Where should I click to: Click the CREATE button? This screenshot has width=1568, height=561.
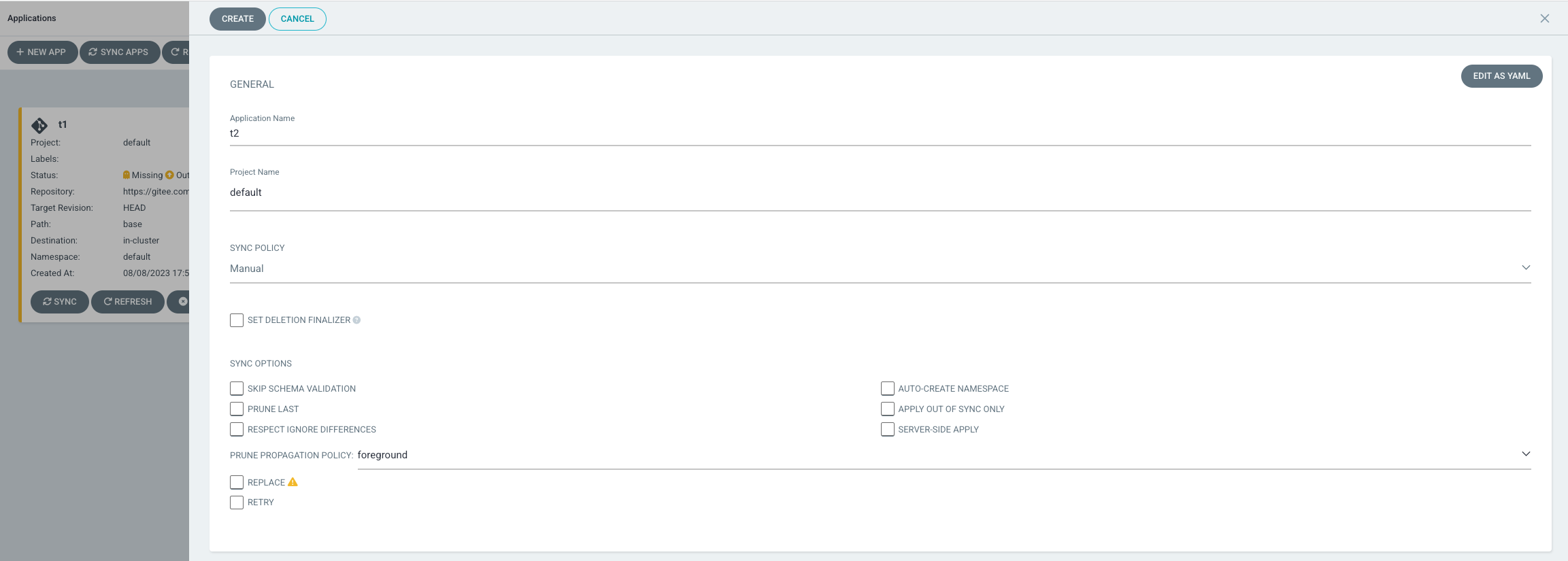[237, 19]
